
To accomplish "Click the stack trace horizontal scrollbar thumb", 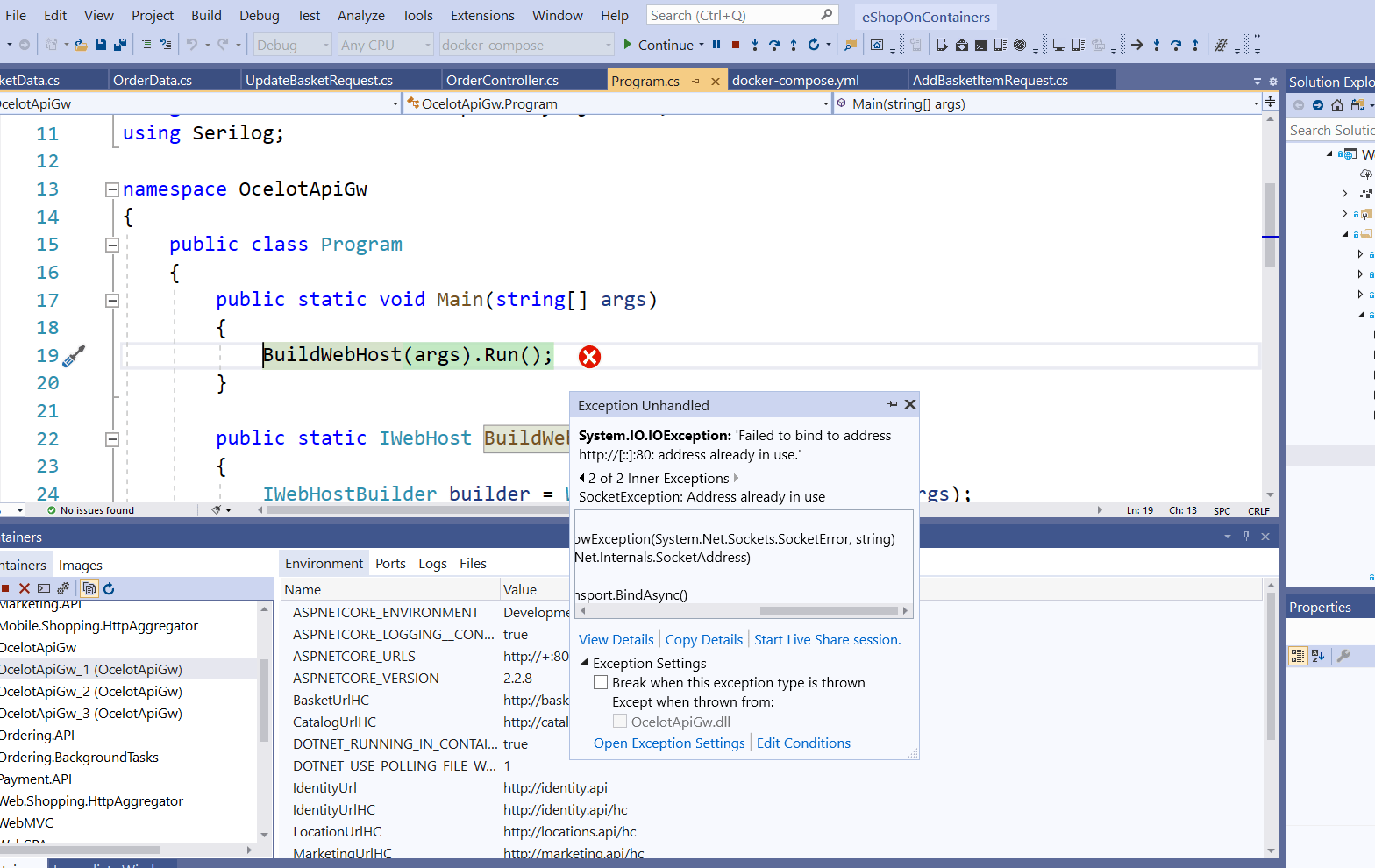I will pos(829,611).
